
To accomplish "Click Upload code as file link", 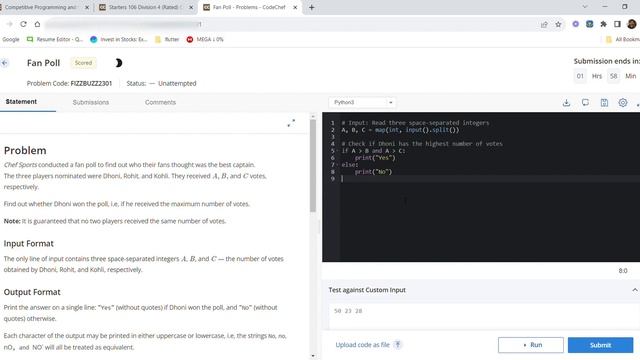I will click(x=362, y=345).
